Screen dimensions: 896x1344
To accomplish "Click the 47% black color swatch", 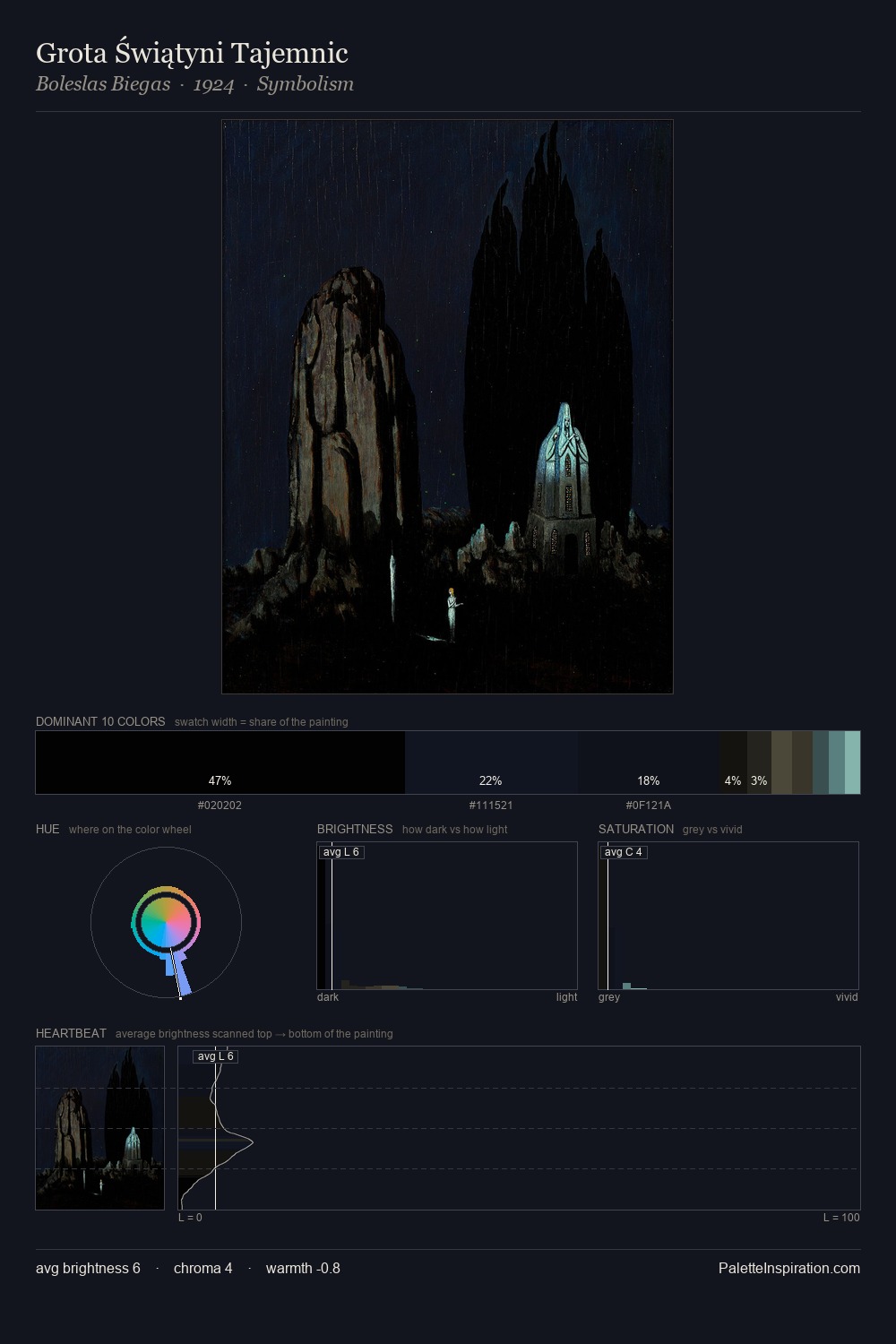I will click(220, 762).
